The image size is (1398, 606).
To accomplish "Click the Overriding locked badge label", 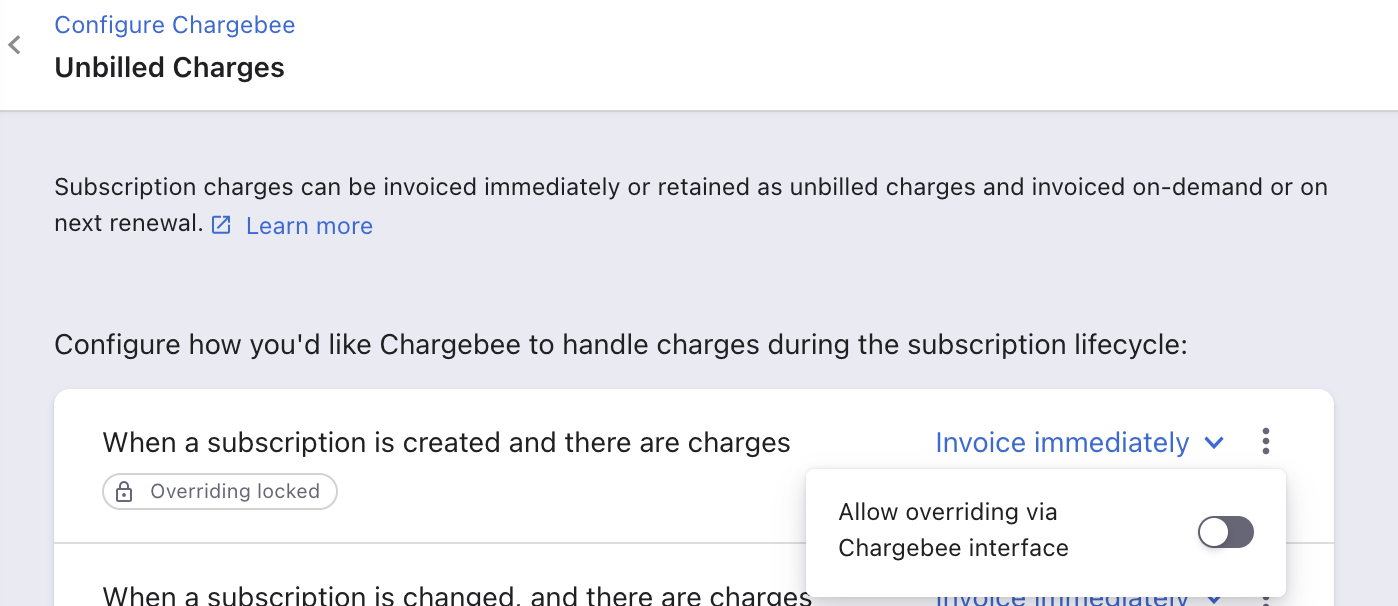I will pyautogui.click(x=234, y=491).
